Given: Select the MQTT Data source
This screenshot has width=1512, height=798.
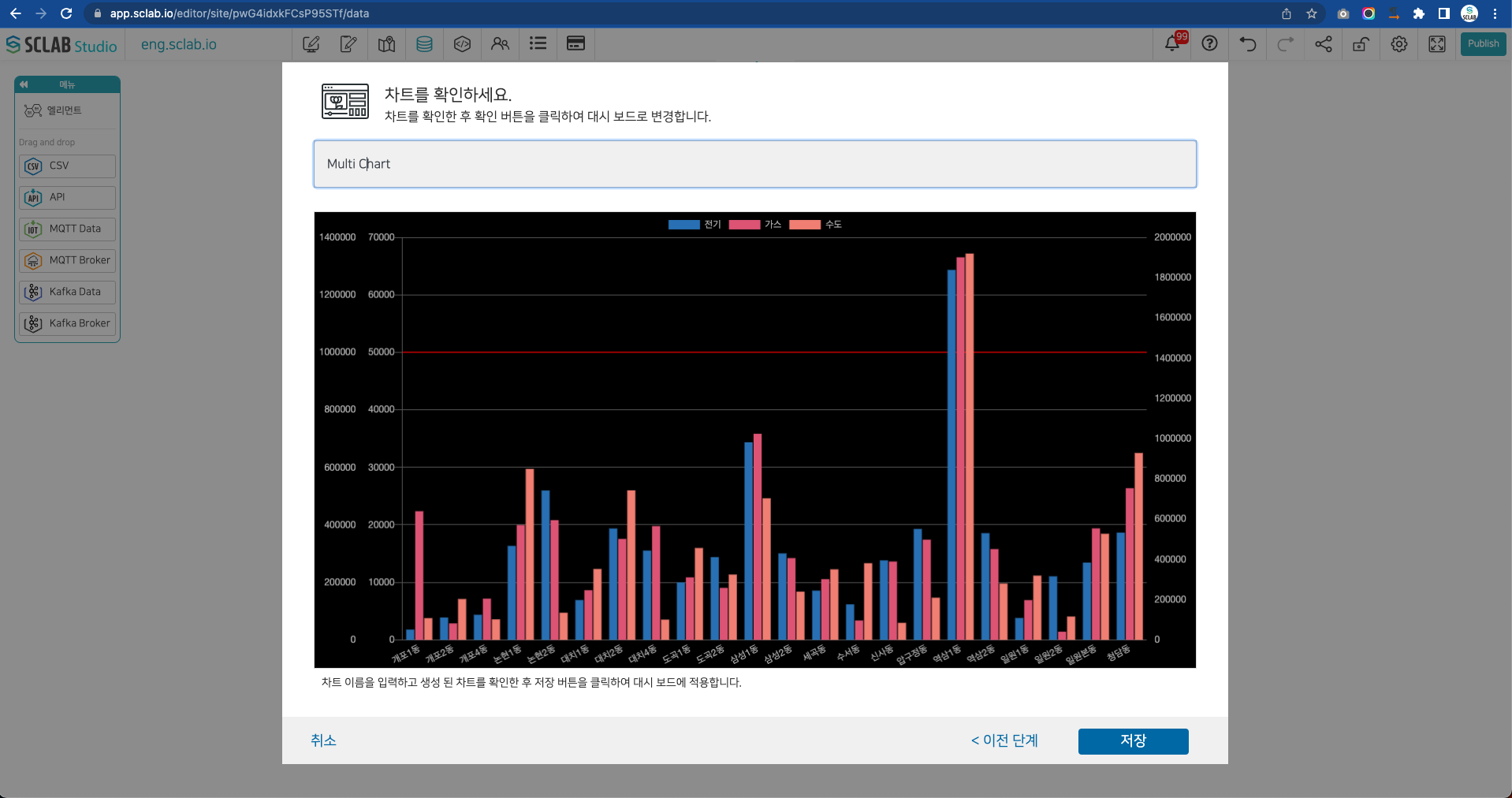Looking at the screenshot, I should coord(67,229).
